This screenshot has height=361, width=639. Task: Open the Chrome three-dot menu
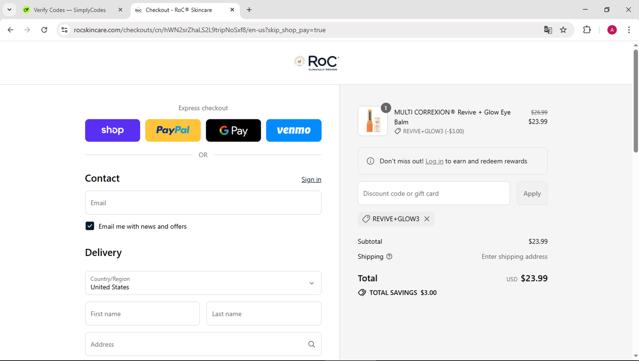coord(629,30)
